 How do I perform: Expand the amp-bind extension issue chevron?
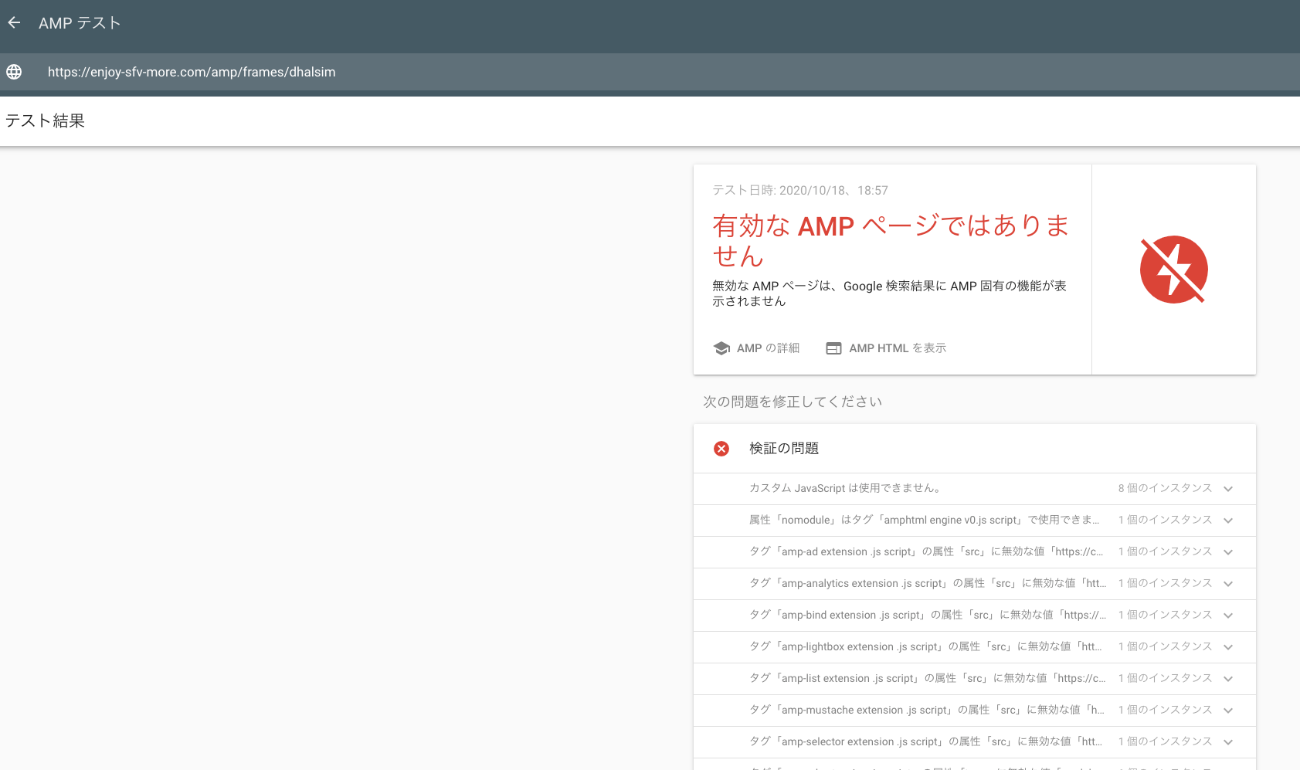tap(1228, 615)
